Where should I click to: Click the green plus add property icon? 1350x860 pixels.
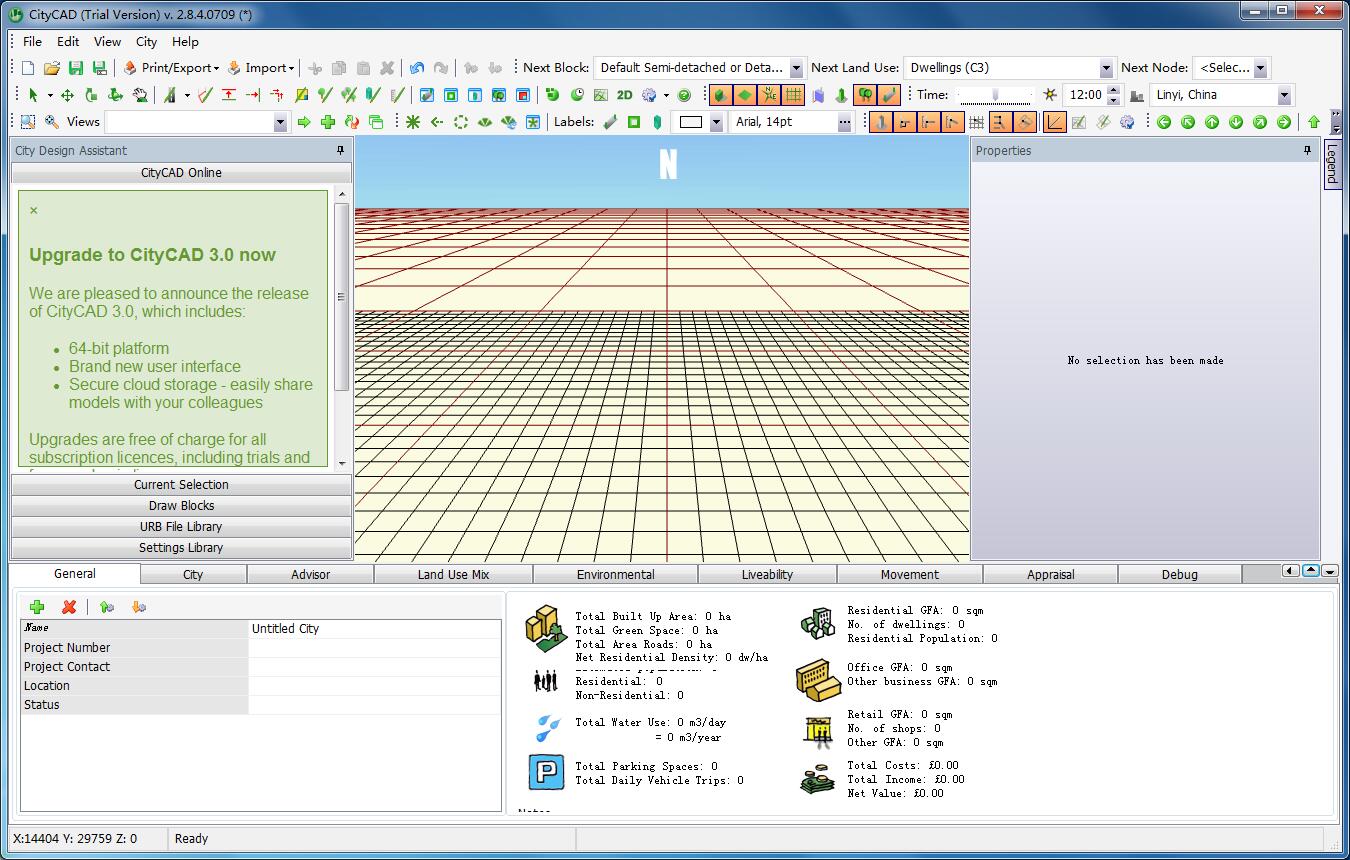pyautogui.click(x=37, y=607)
